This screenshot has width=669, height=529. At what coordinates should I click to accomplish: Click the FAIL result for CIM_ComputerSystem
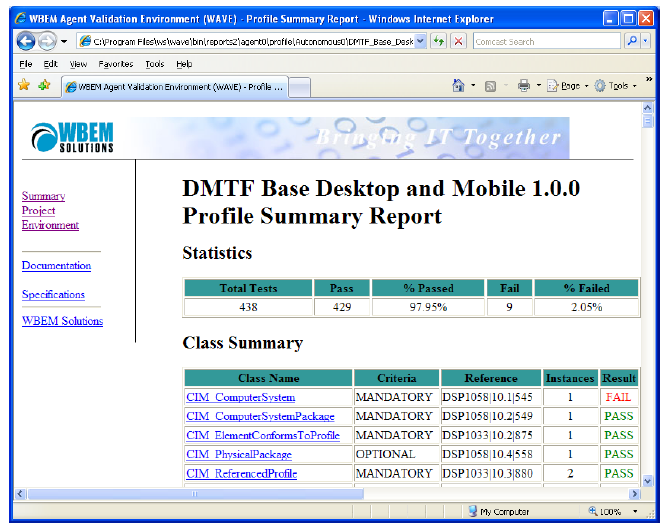point(618,397)
